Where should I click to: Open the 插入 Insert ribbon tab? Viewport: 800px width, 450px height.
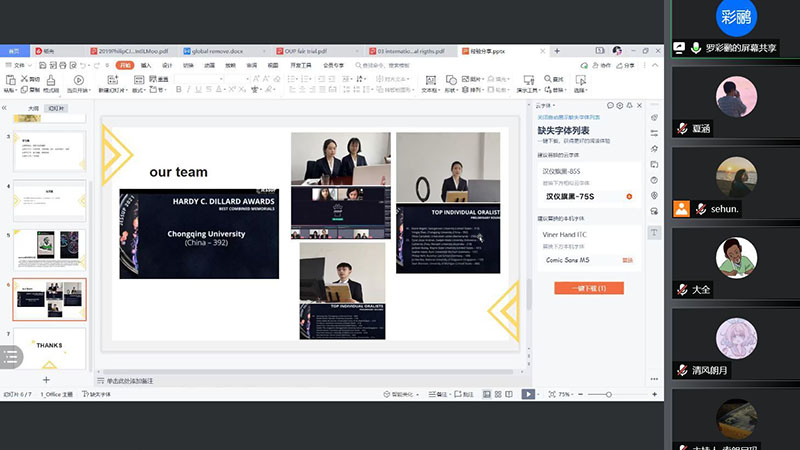coord(146,65)
